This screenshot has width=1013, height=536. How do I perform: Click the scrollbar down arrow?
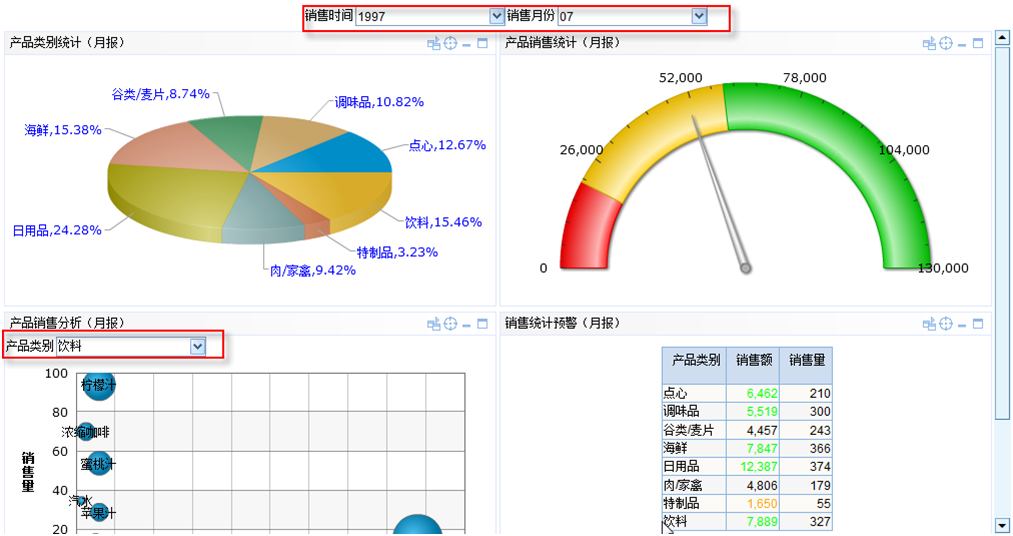(x=1003, y=525)
